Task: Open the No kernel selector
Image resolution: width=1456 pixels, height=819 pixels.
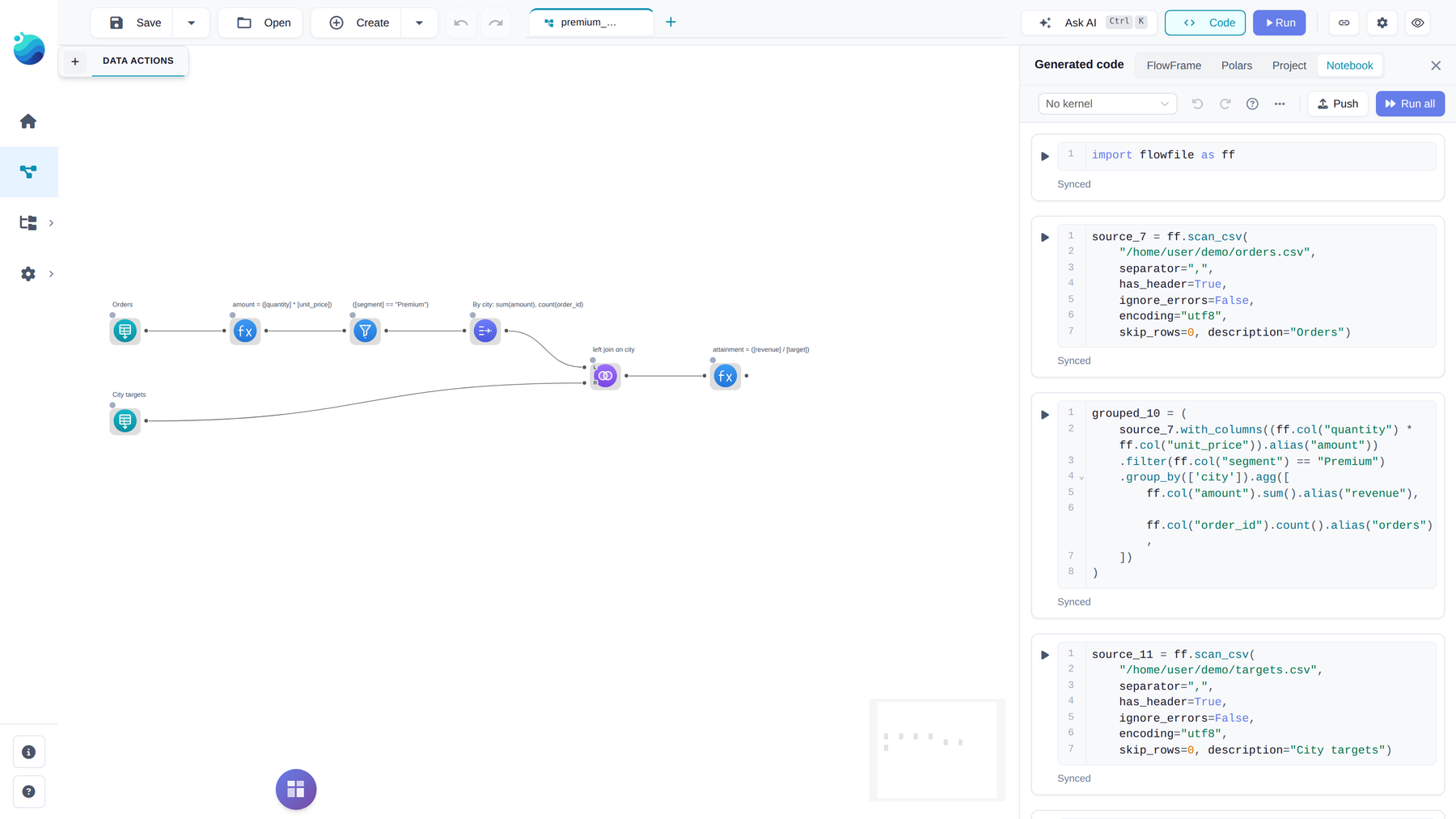Action: coord(1107,103)
